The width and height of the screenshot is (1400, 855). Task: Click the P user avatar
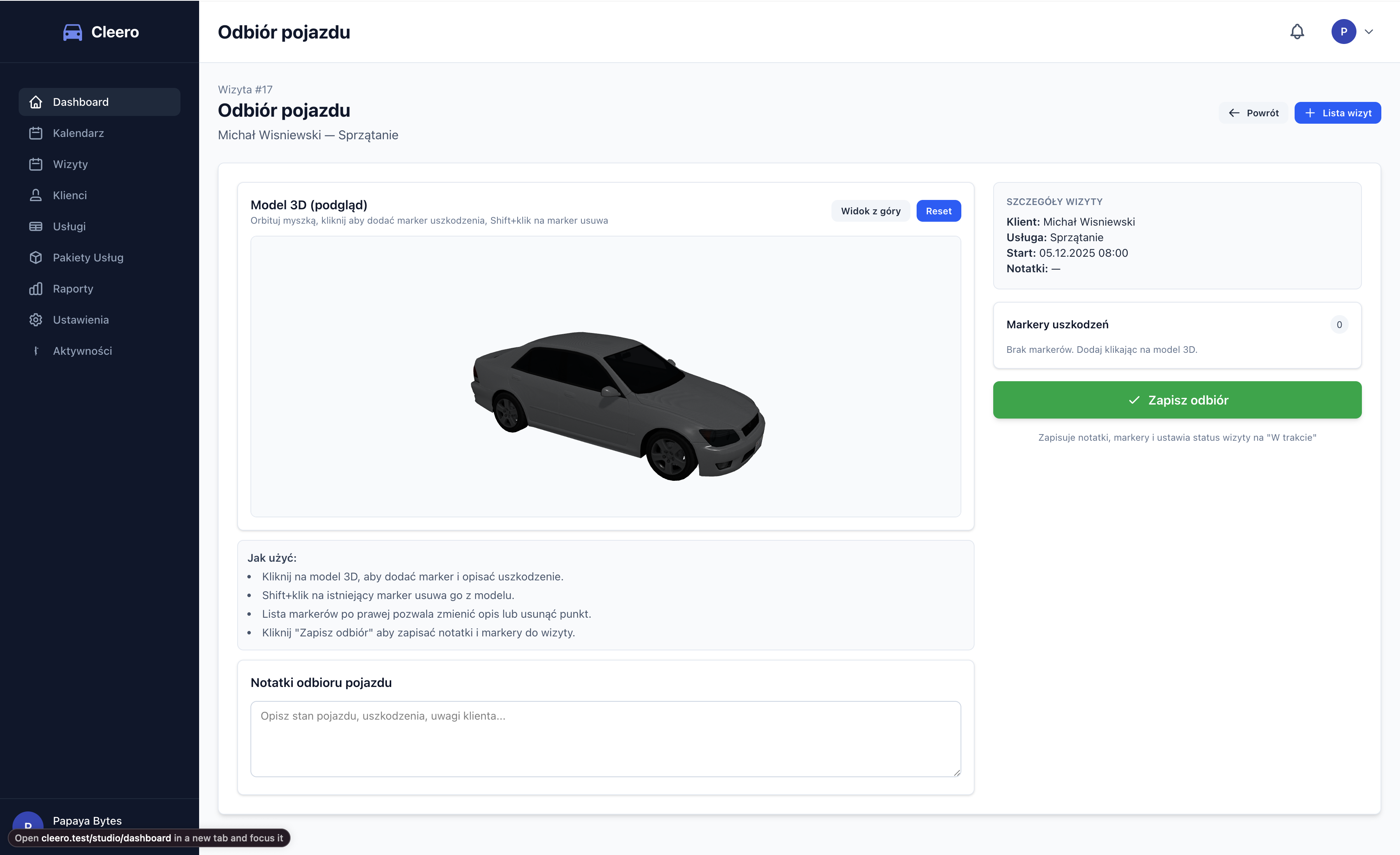pos(1343,32)
